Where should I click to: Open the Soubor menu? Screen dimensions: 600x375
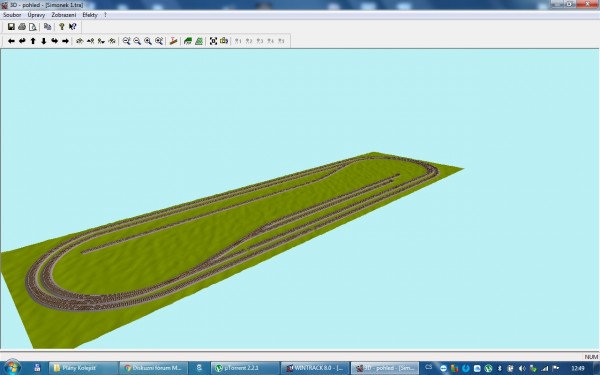click(x=12, y=15)
